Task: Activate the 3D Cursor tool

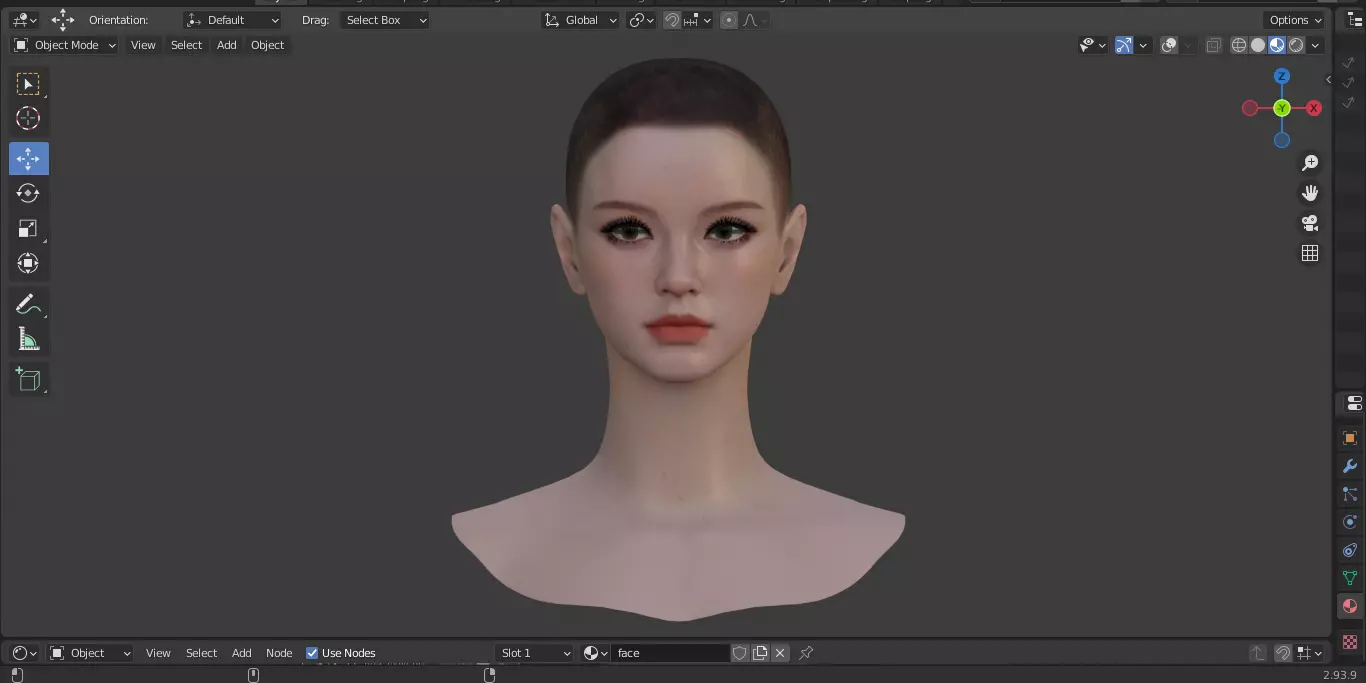Action: [28, 119]
